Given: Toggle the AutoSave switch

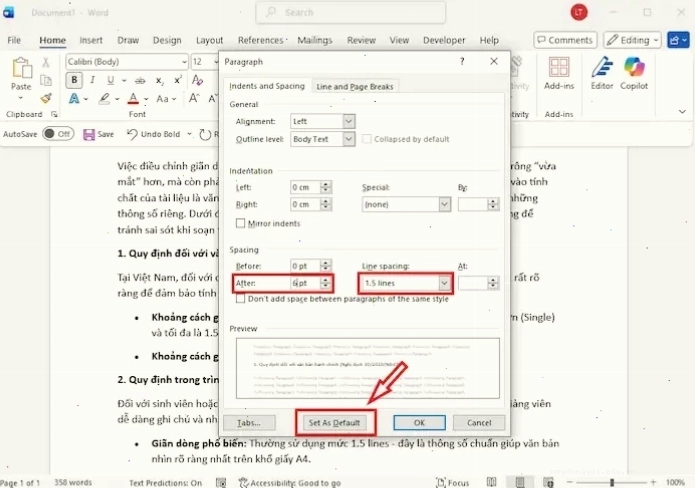Looking at the screenshot, I should click(x=58, y=134).
